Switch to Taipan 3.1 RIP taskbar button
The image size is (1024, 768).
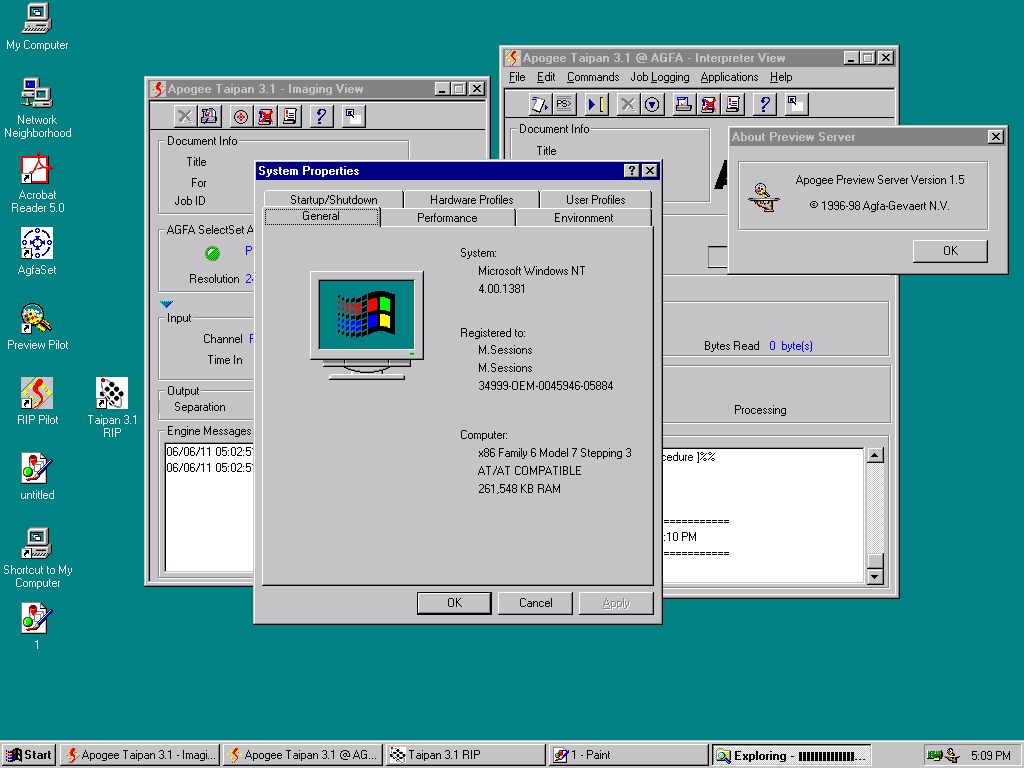click(466, 755)
